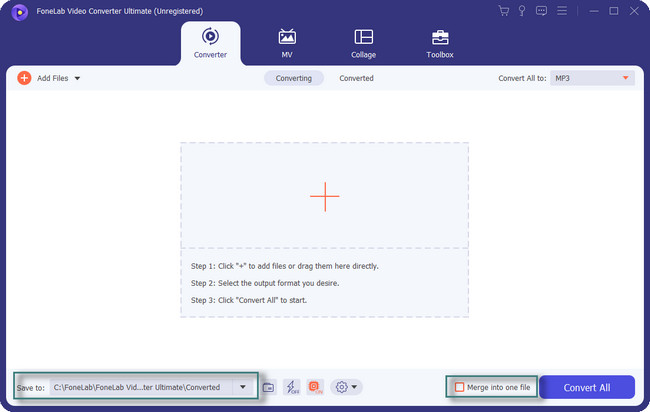This screenshot has width=650, height=412.
Task: Enable Merge into one file checkbox
Action: tap(460, 387)
